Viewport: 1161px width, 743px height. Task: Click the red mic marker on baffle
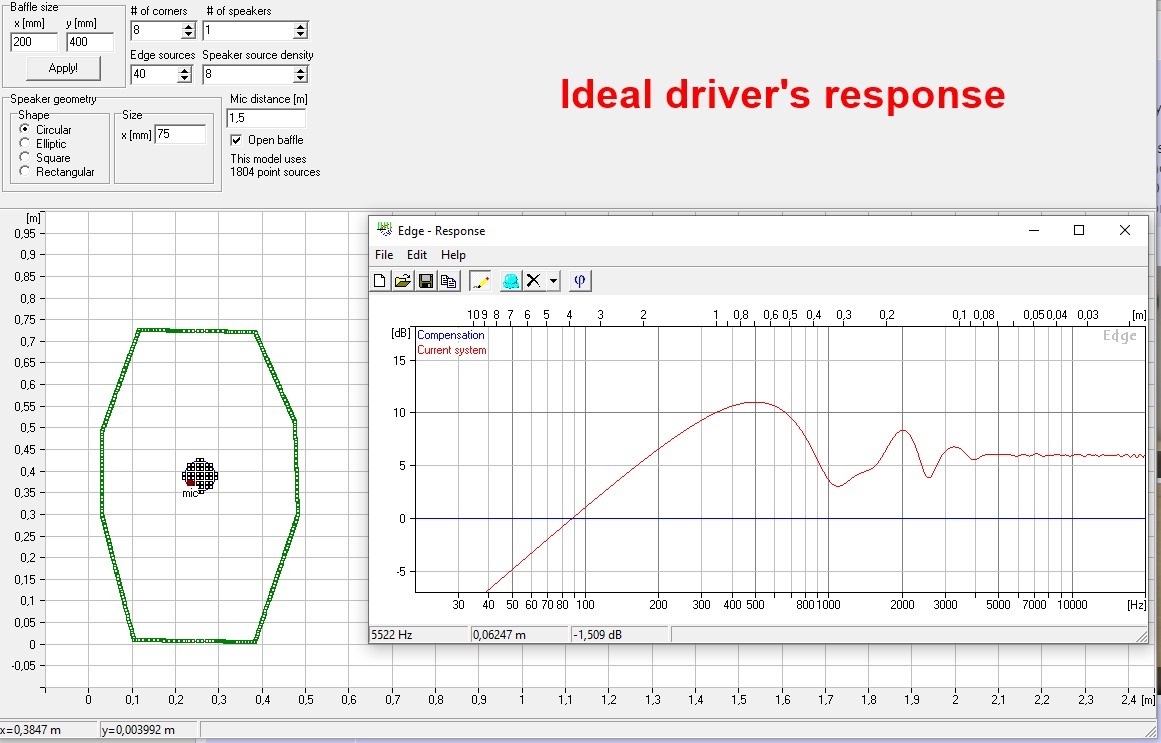click(x=190, y=482)
